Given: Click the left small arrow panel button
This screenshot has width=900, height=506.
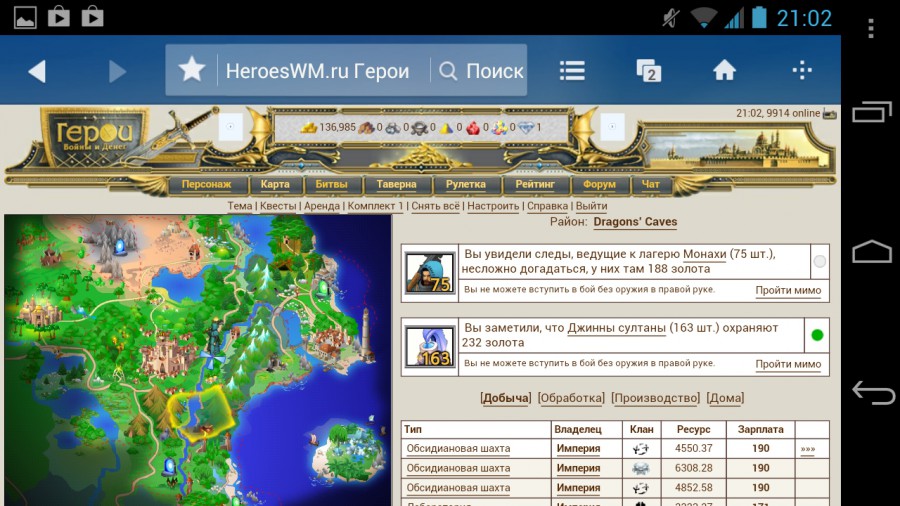Looking at the screenshot, I should [x=230, y=127].
